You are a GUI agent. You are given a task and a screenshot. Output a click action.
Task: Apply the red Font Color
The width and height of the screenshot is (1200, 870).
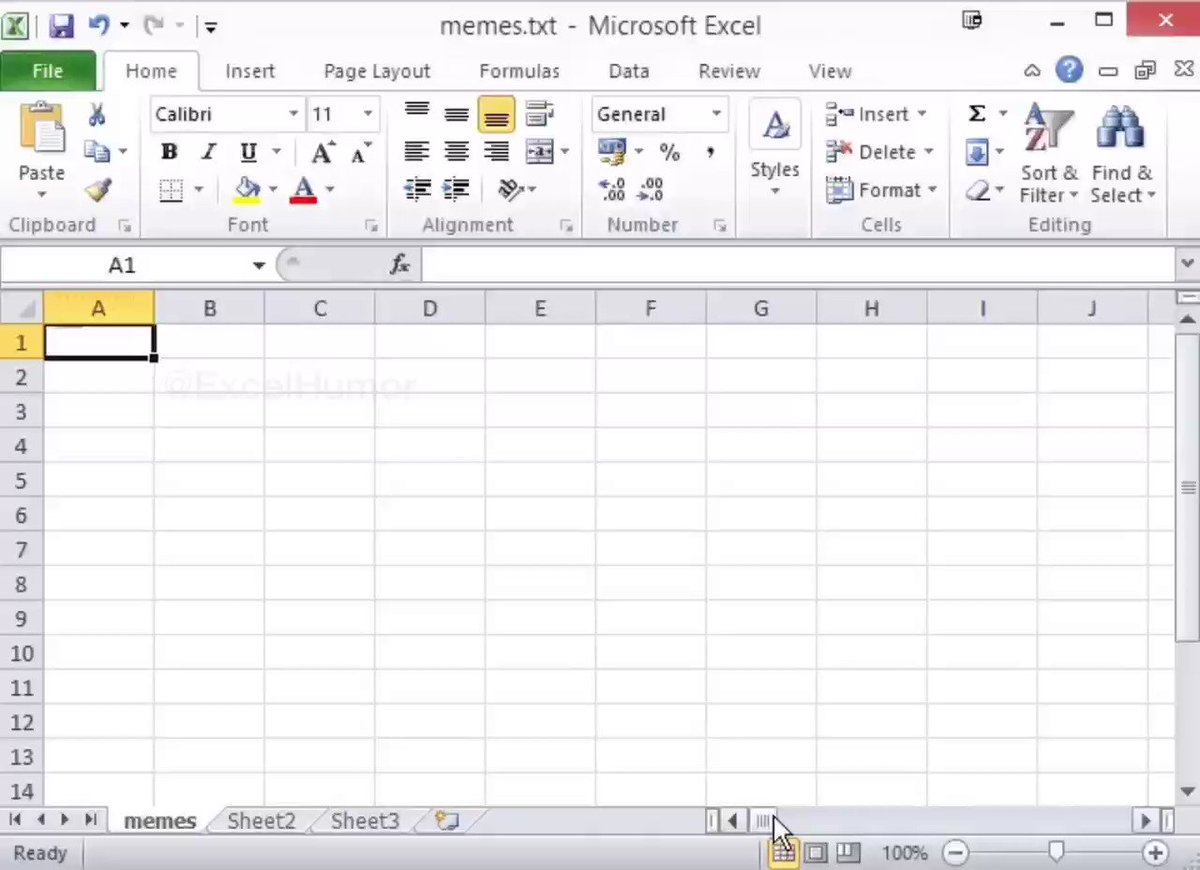point(303,189)
